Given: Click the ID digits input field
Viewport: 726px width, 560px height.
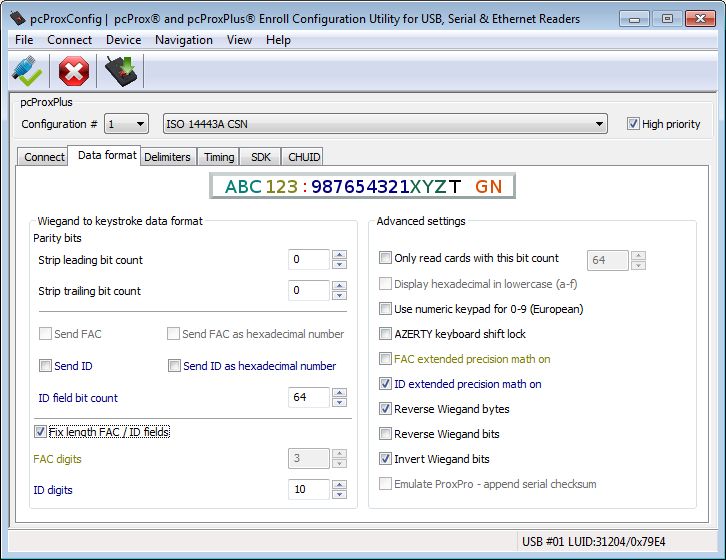Looking at the screenshot, I should (308, 489).
